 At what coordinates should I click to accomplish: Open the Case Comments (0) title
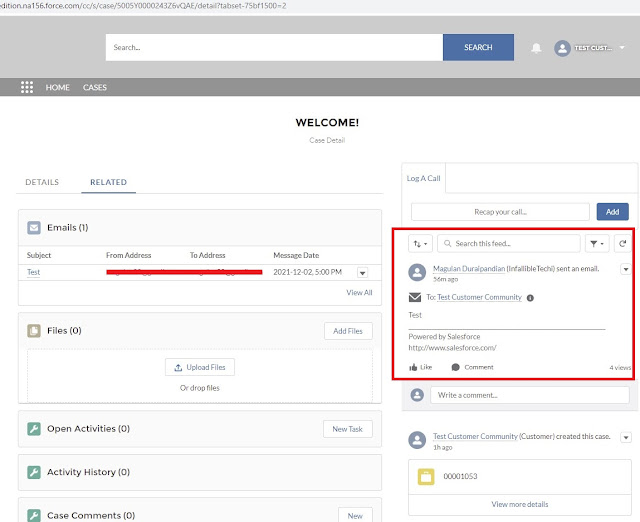91,515
